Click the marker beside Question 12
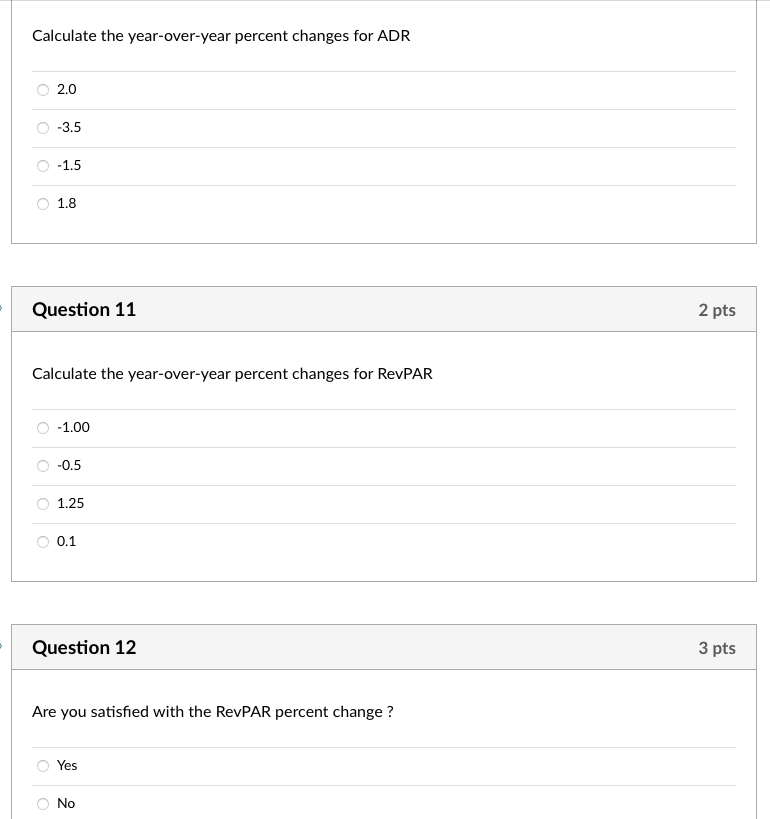 (x=3, y=647)
